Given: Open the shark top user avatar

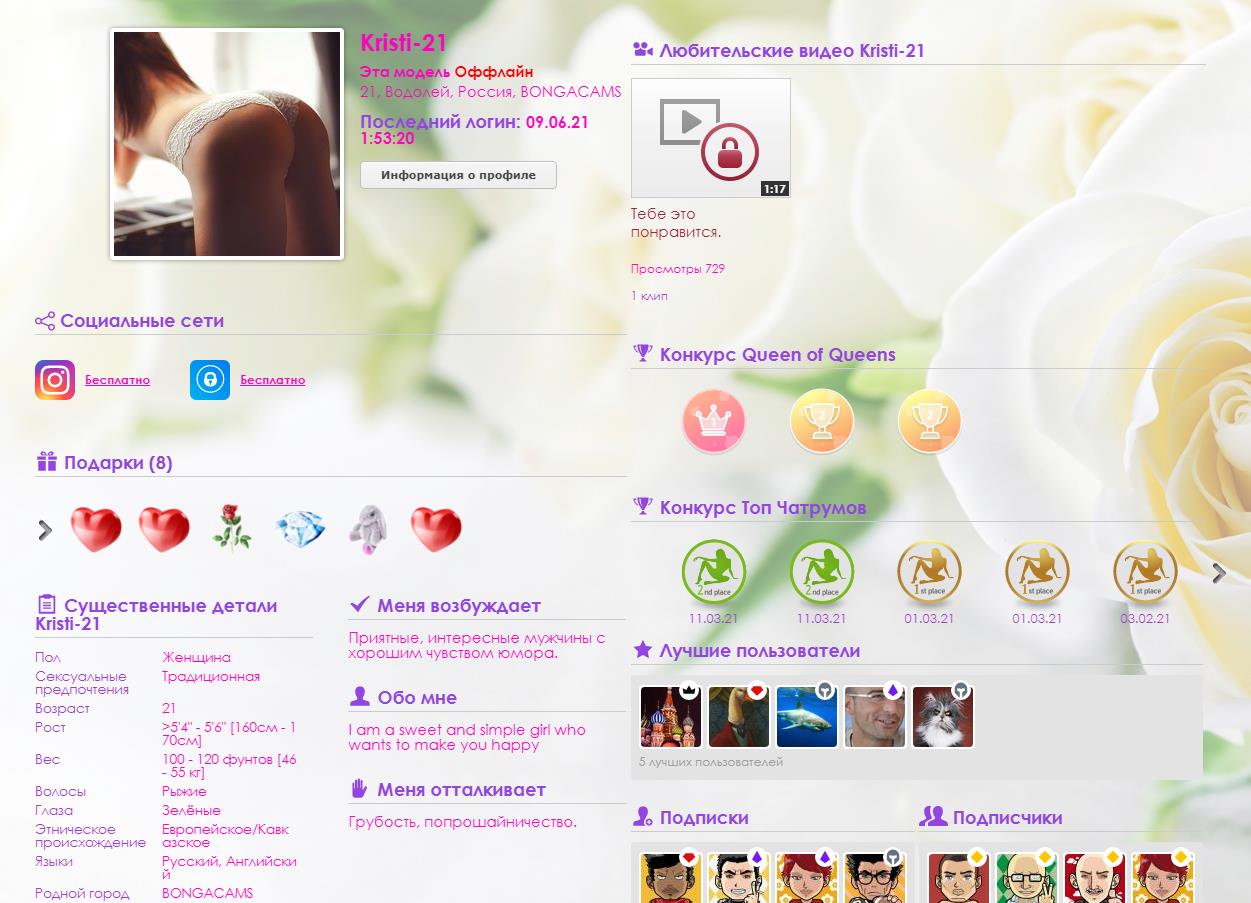Looking at the screenshot, I should point(806,716).
